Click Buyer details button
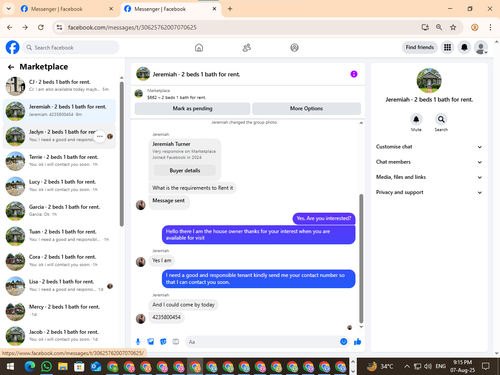 [185, 170]
